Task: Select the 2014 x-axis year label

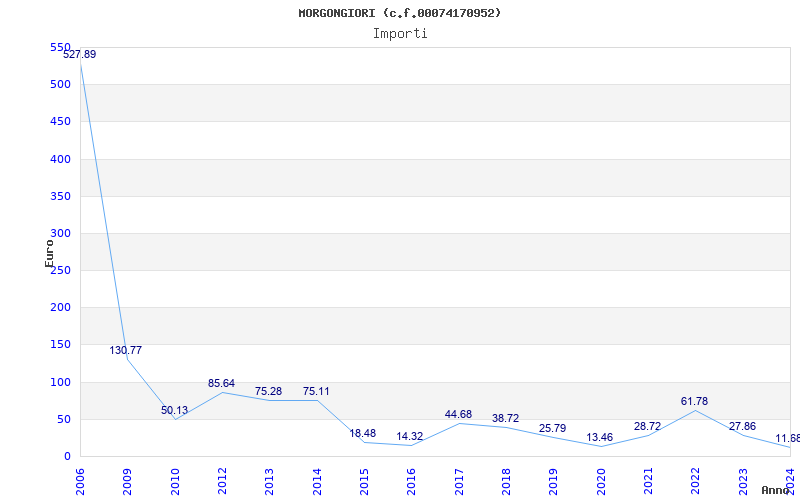Action: (317, 482)
